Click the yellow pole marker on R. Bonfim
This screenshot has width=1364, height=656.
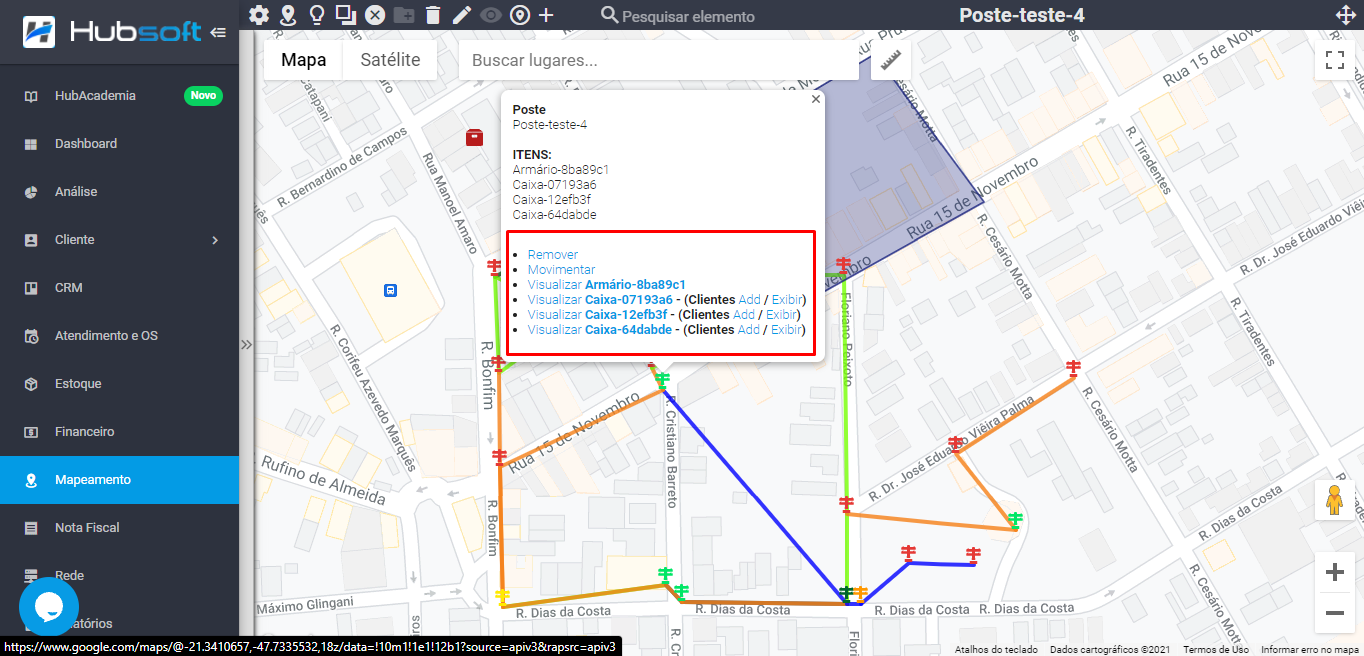click(502, 596)
